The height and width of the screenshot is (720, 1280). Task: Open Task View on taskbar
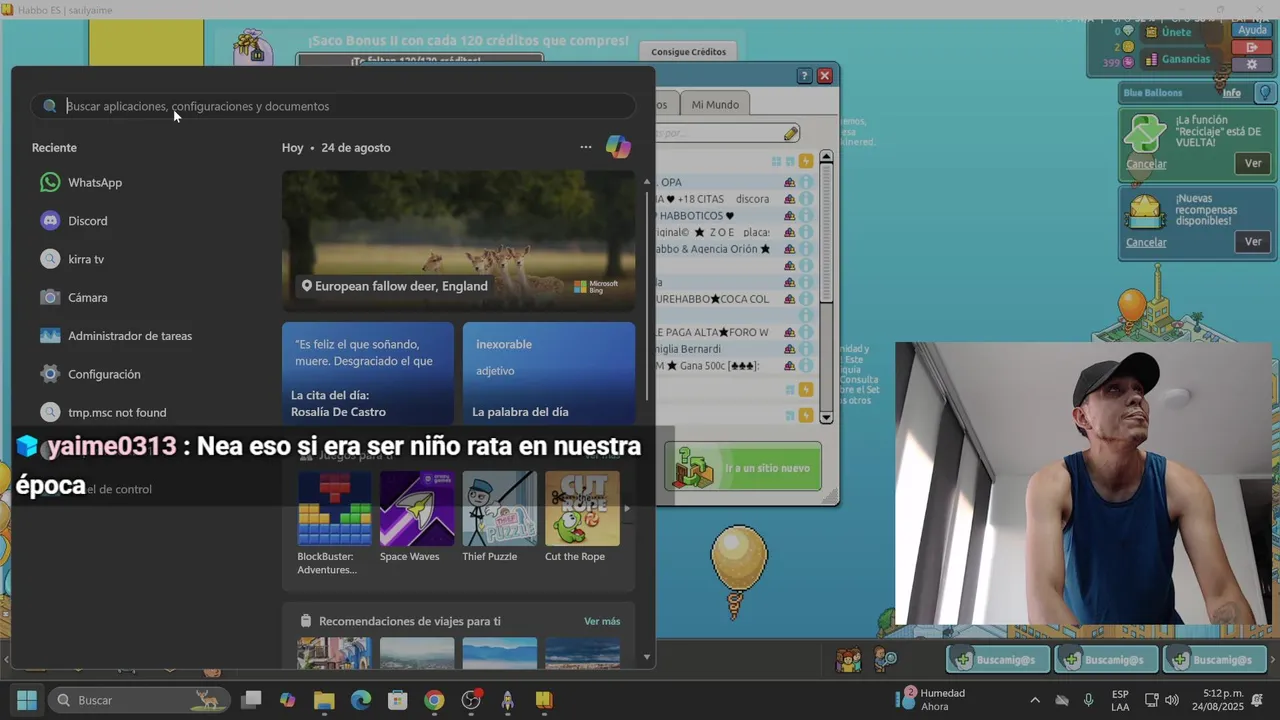(251, 700)
